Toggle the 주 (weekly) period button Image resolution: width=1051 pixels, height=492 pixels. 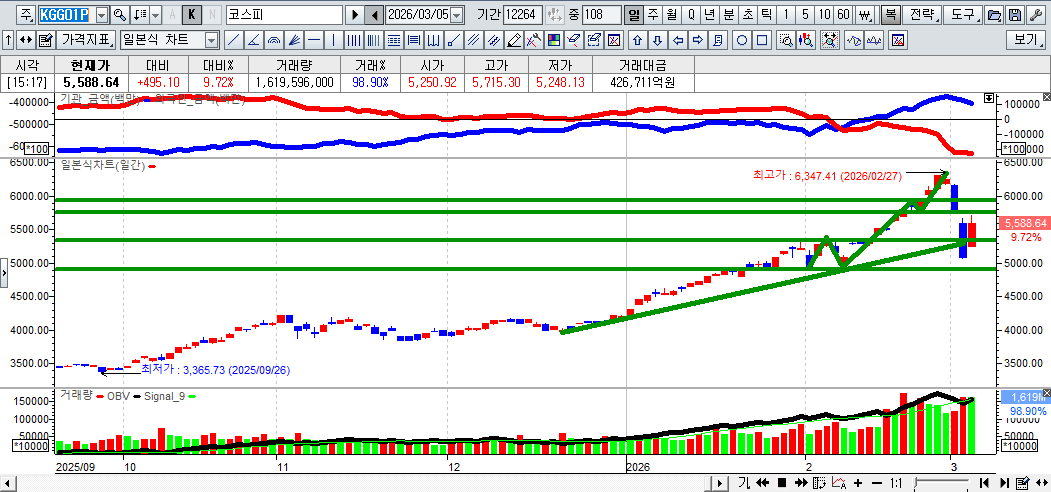tap(653, 15)
